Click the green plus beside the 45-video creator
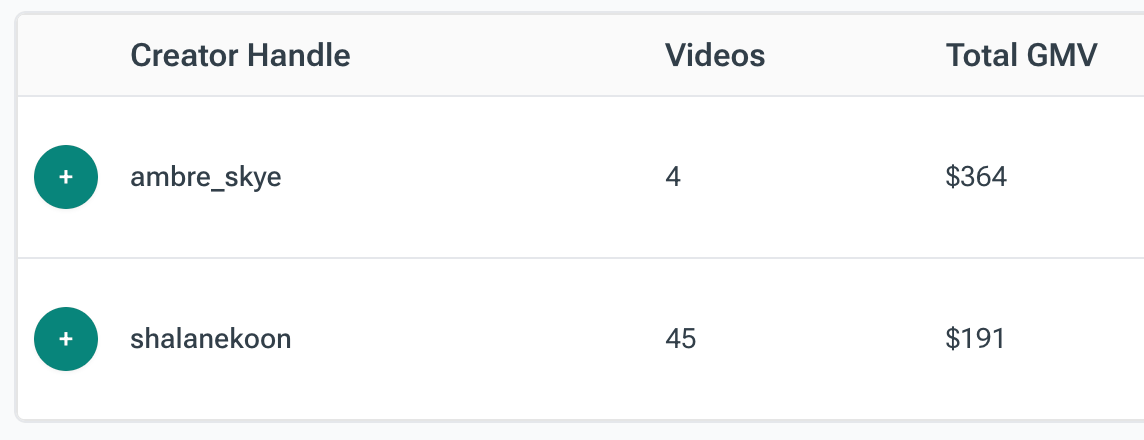The height and width of the screenshot is (440, 1144). pos(66,339)
